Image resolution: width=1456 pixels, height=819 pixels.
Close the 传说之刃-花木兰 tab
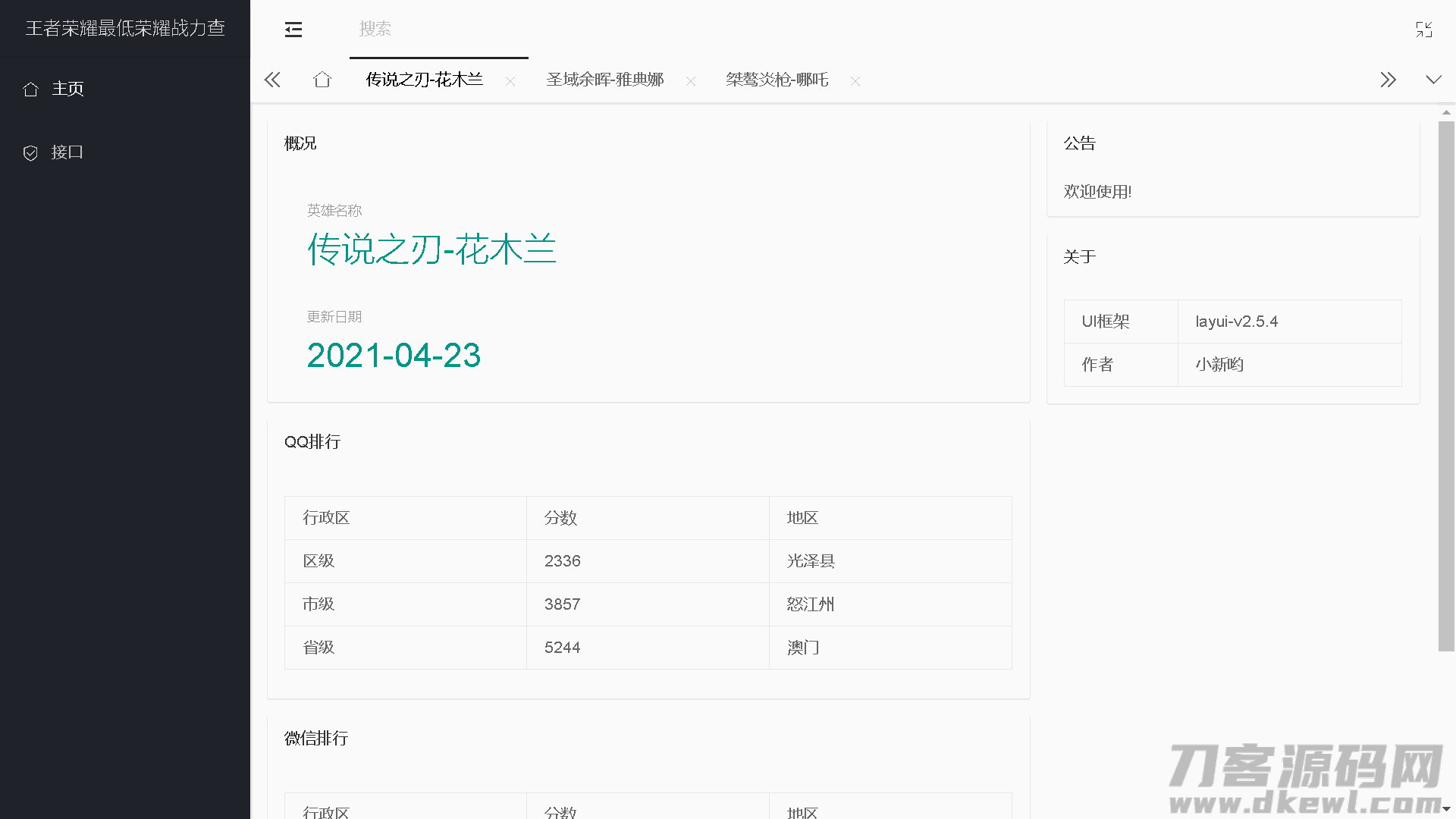[510, 82]
